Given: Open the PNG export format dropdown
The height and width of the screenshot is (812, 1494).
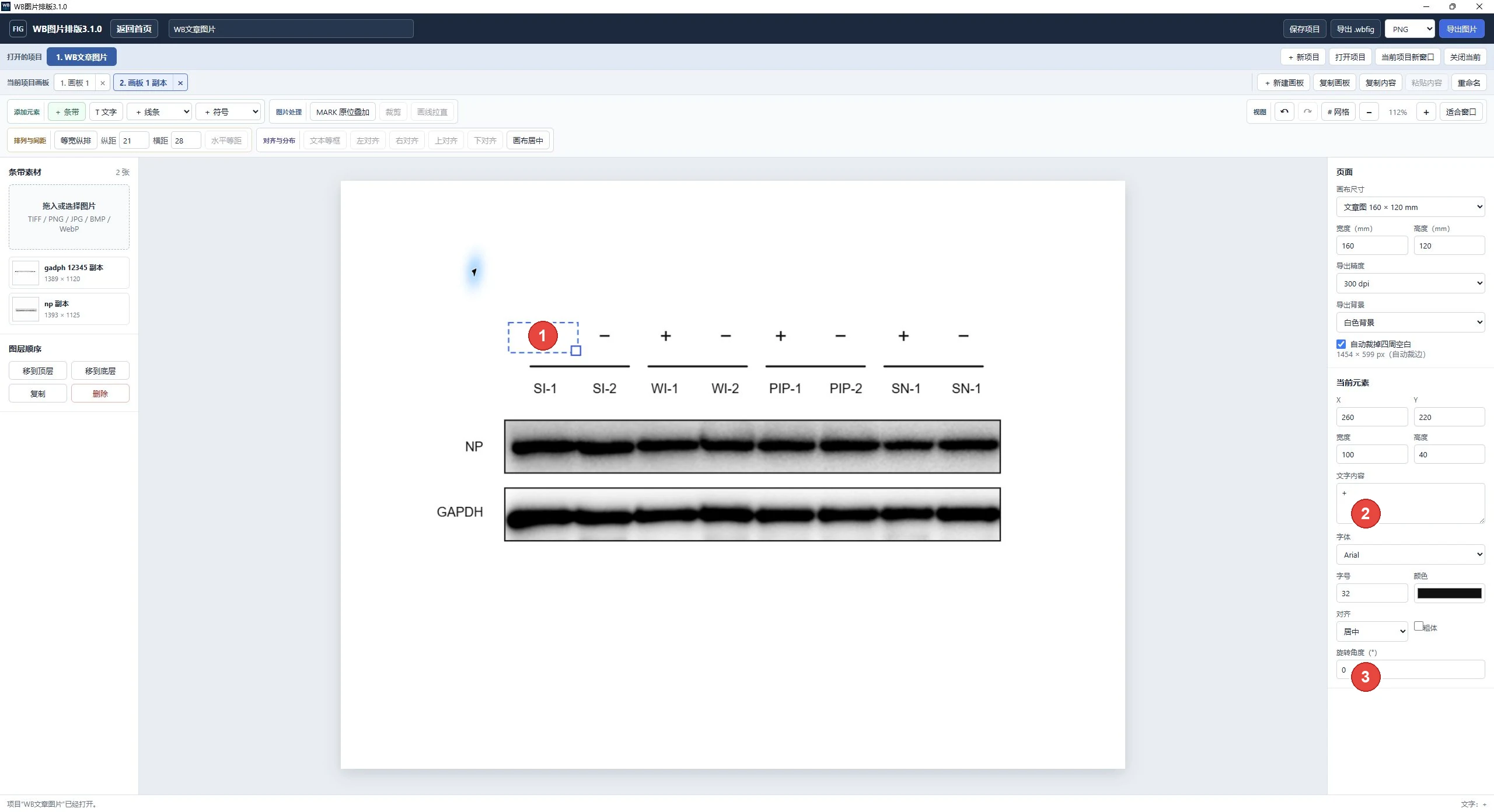Looking at the screenshot, I should click(1410, 29).
